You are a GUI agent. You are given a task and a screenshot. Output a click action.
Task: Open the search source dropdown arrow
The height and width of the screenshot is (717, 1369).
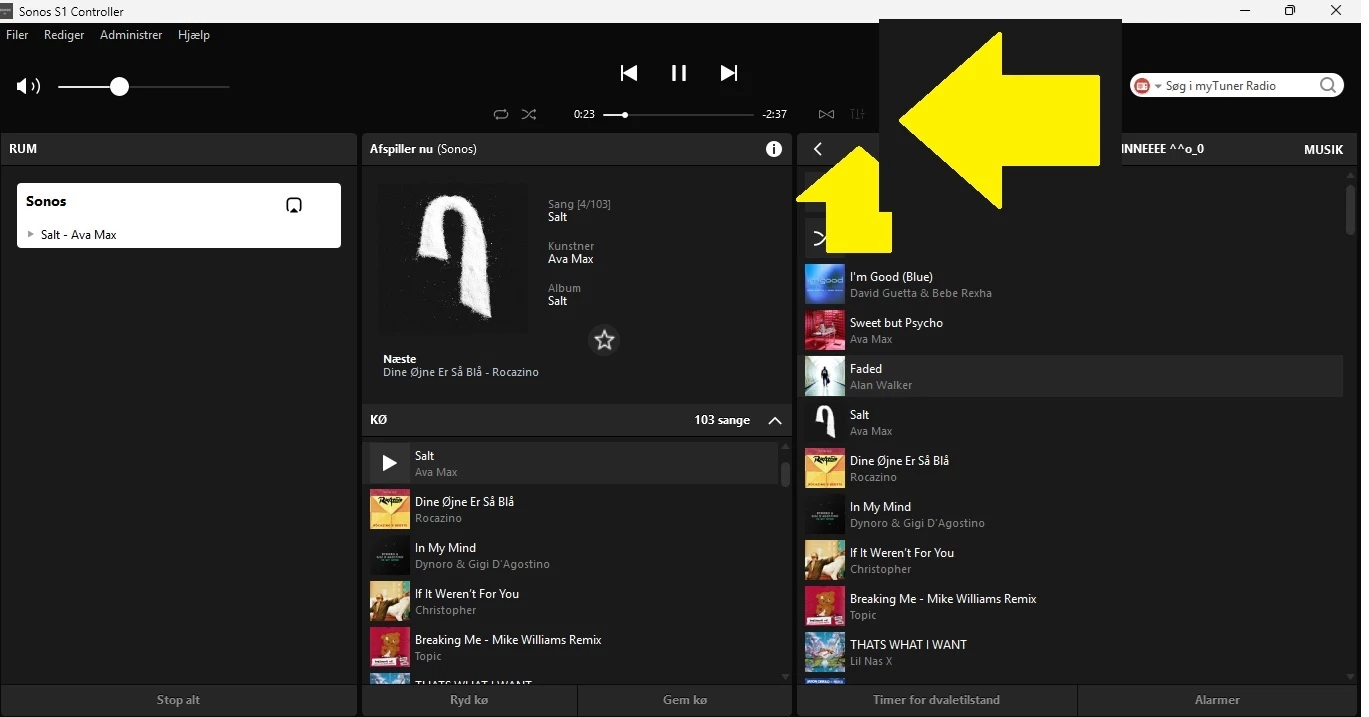tap(1158, 87)
